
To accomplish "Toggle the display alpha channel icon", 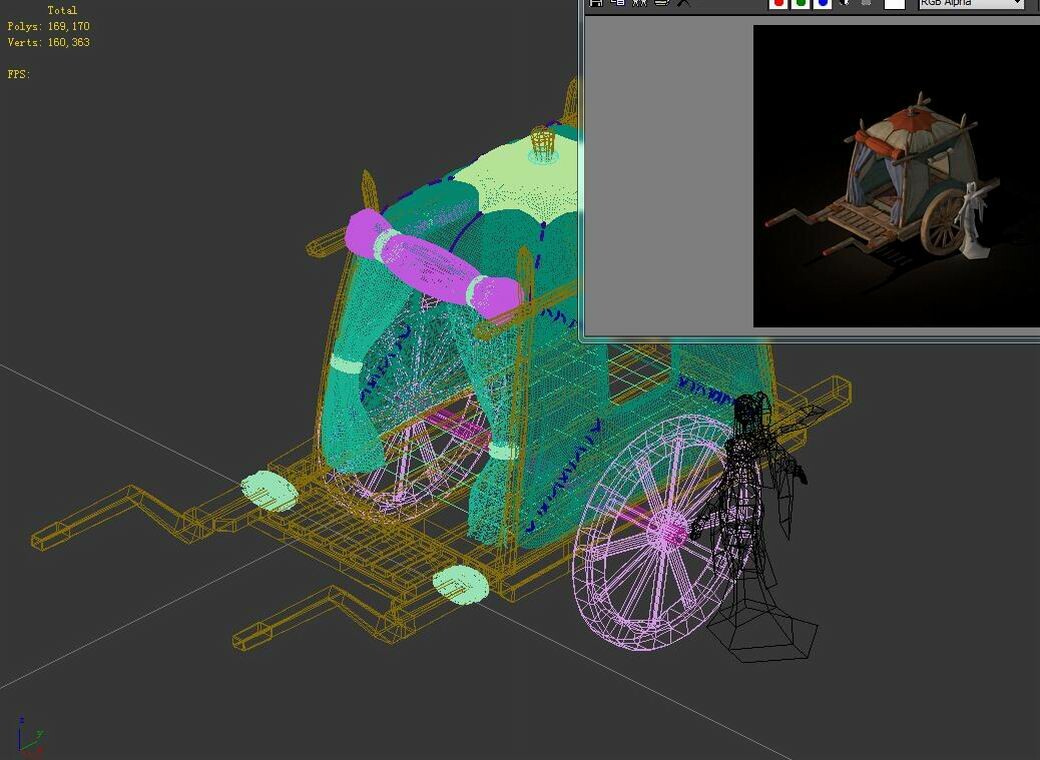I will (845, 3).
